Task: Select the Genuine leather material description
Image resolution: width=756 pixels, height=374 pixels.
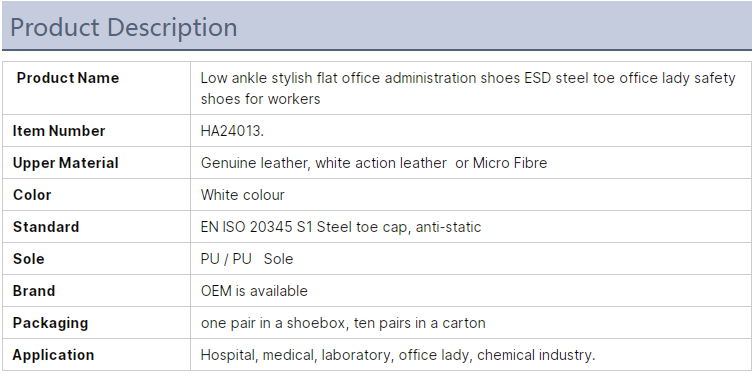Action: coord(374,163)
